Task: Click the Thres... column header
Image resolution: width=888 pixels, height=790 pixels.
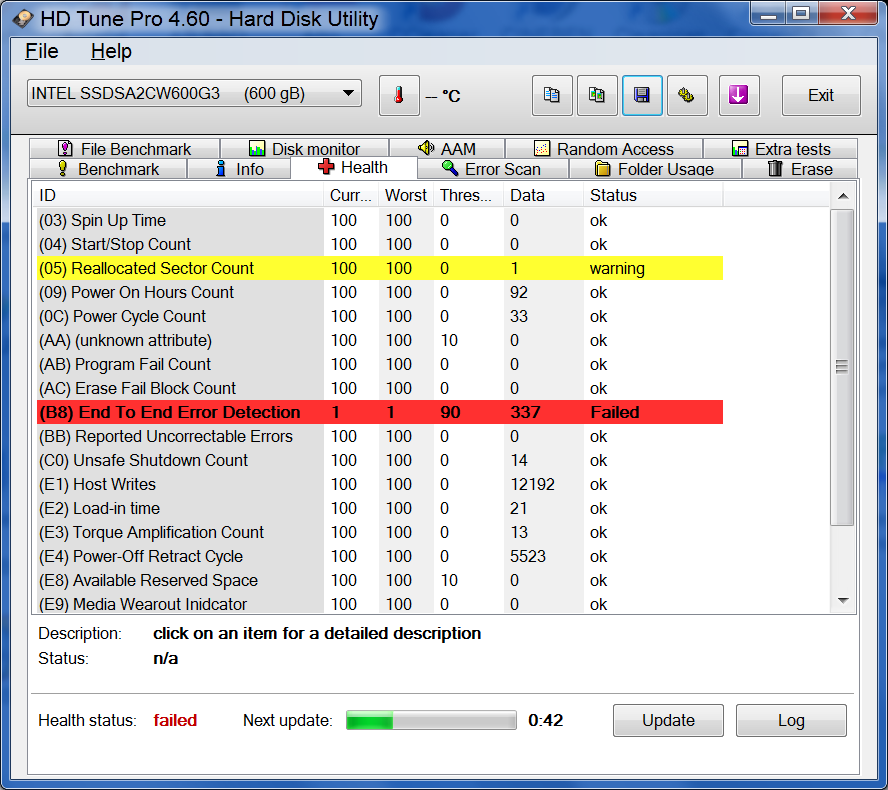Action: click(x=468, y=195)
